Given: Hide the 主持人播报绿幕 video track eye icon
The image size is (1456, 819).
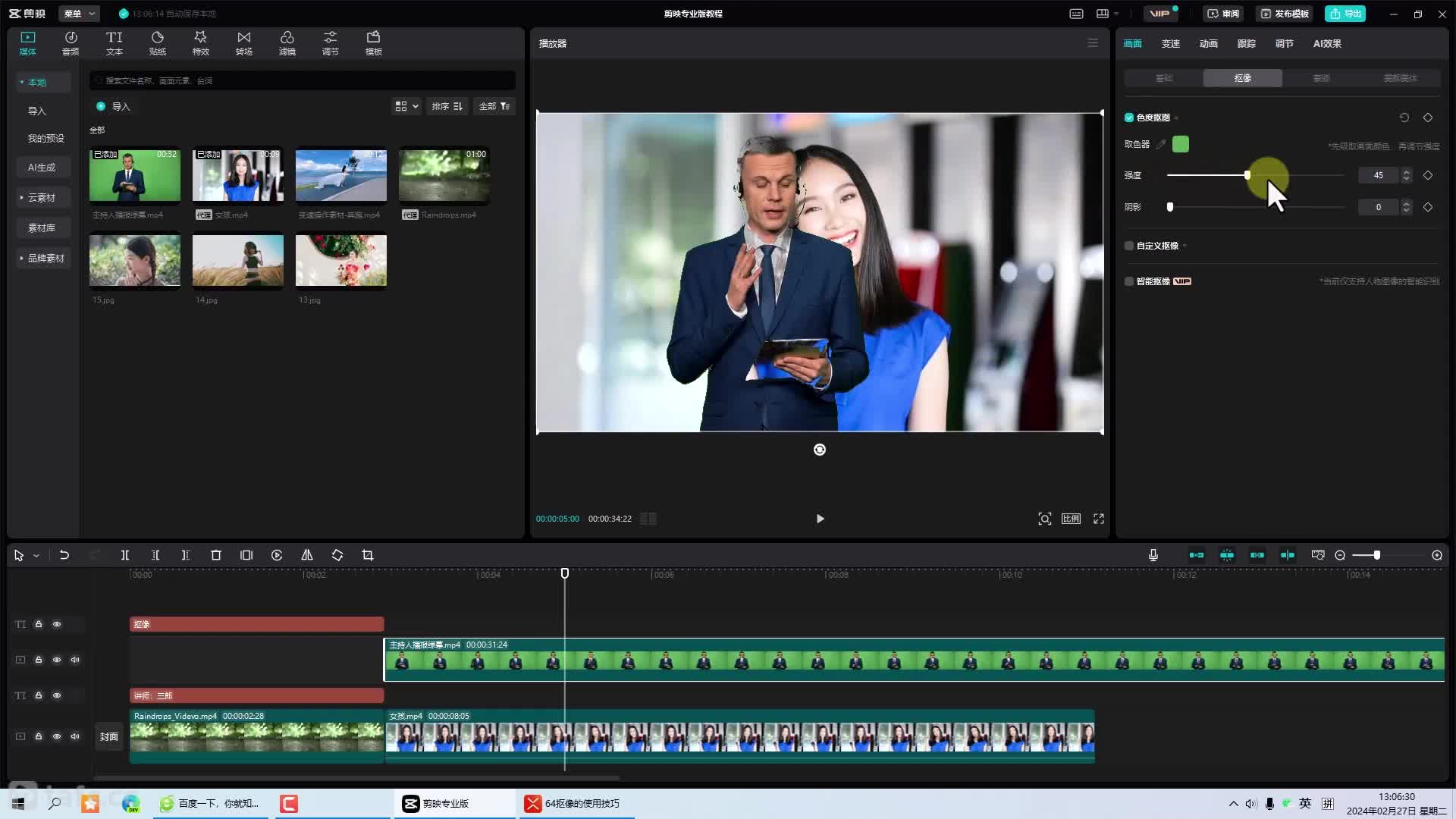Looking at the screenshot, I should tap(57, 660).
